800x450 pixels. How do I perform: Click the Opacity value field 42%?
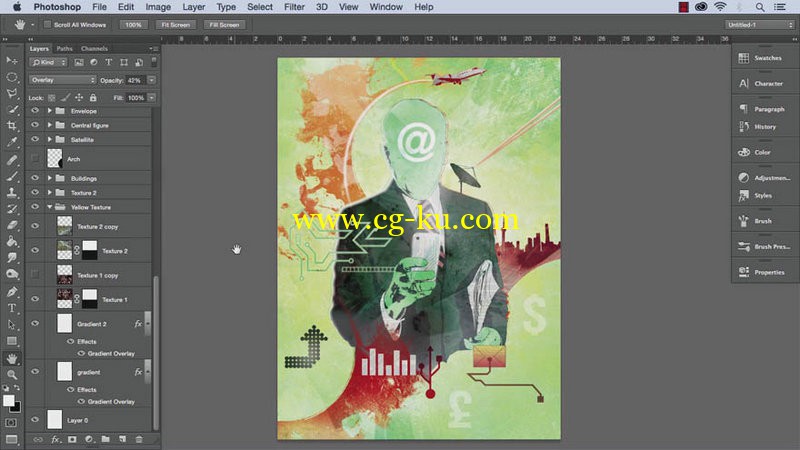135,80
